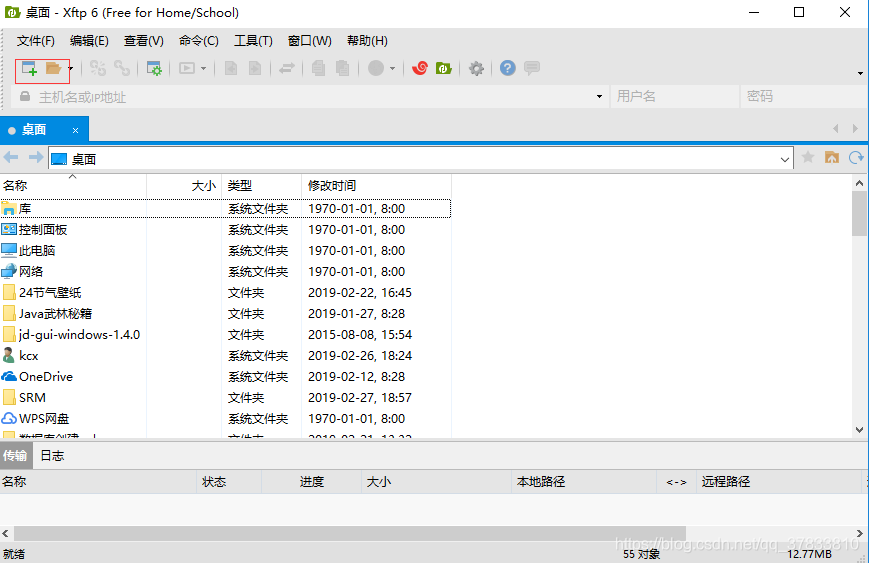The image size is (869, 563).
Task: Open Help question mark icon
Action: click(x=508, y=68)
